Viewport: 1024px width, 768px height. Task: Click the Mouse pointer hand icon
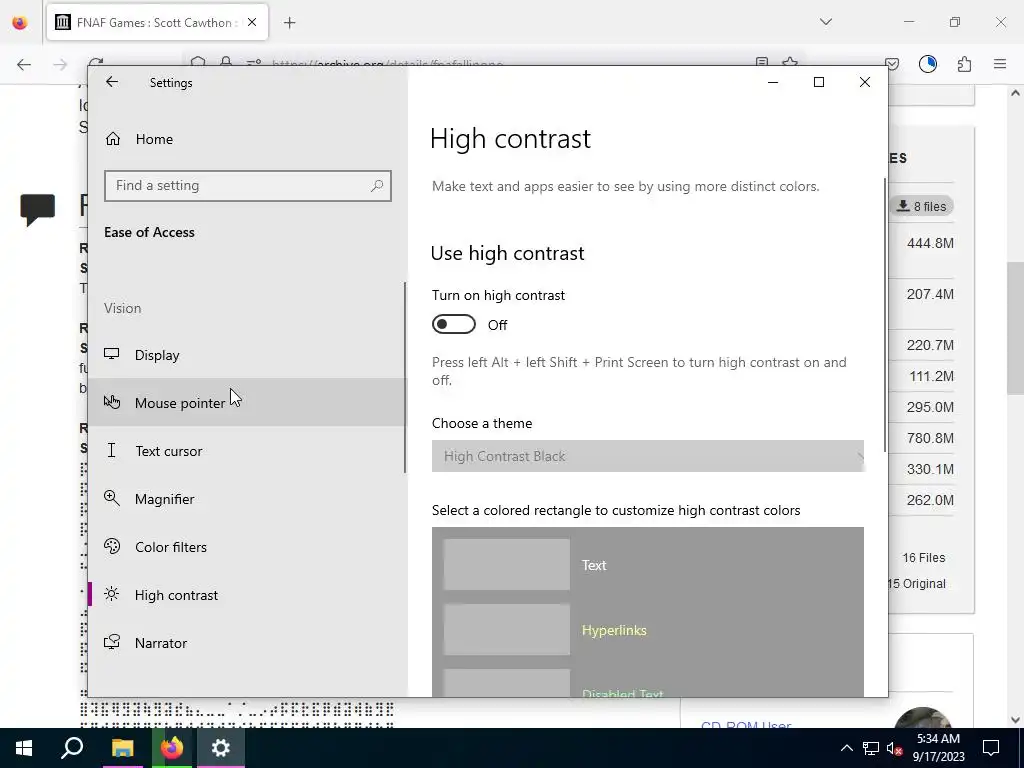click(112, 402)
